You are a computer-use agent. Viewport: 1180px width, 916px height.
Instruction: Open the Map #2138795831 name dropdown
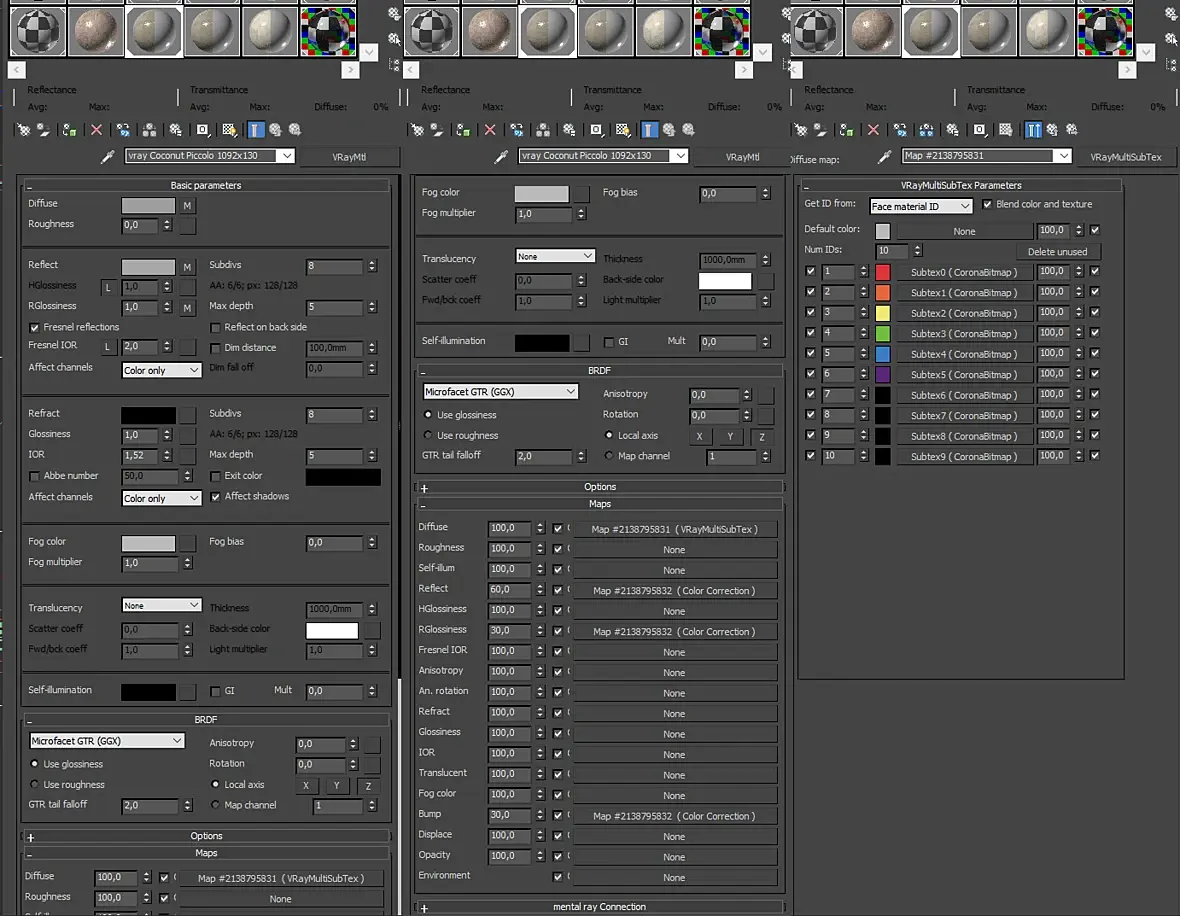[x=1062, y=156]
